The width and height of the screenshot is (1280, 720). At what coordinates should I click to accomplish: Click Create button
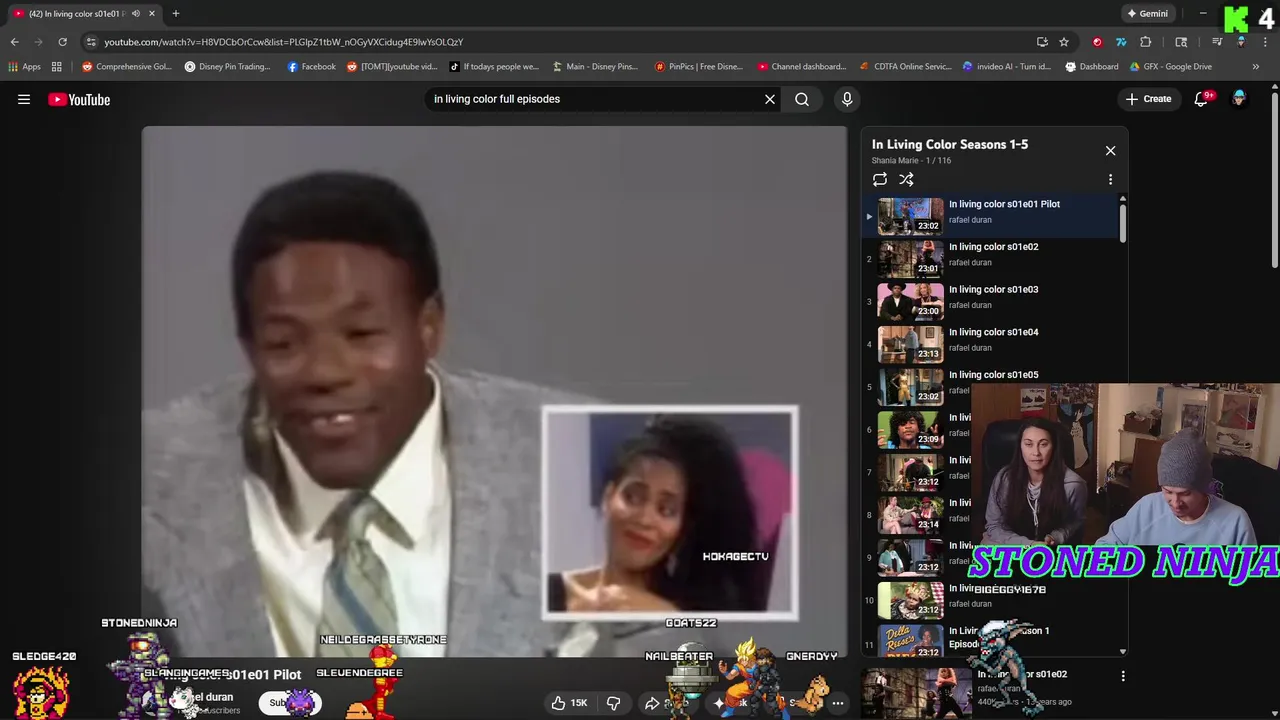1148,99
